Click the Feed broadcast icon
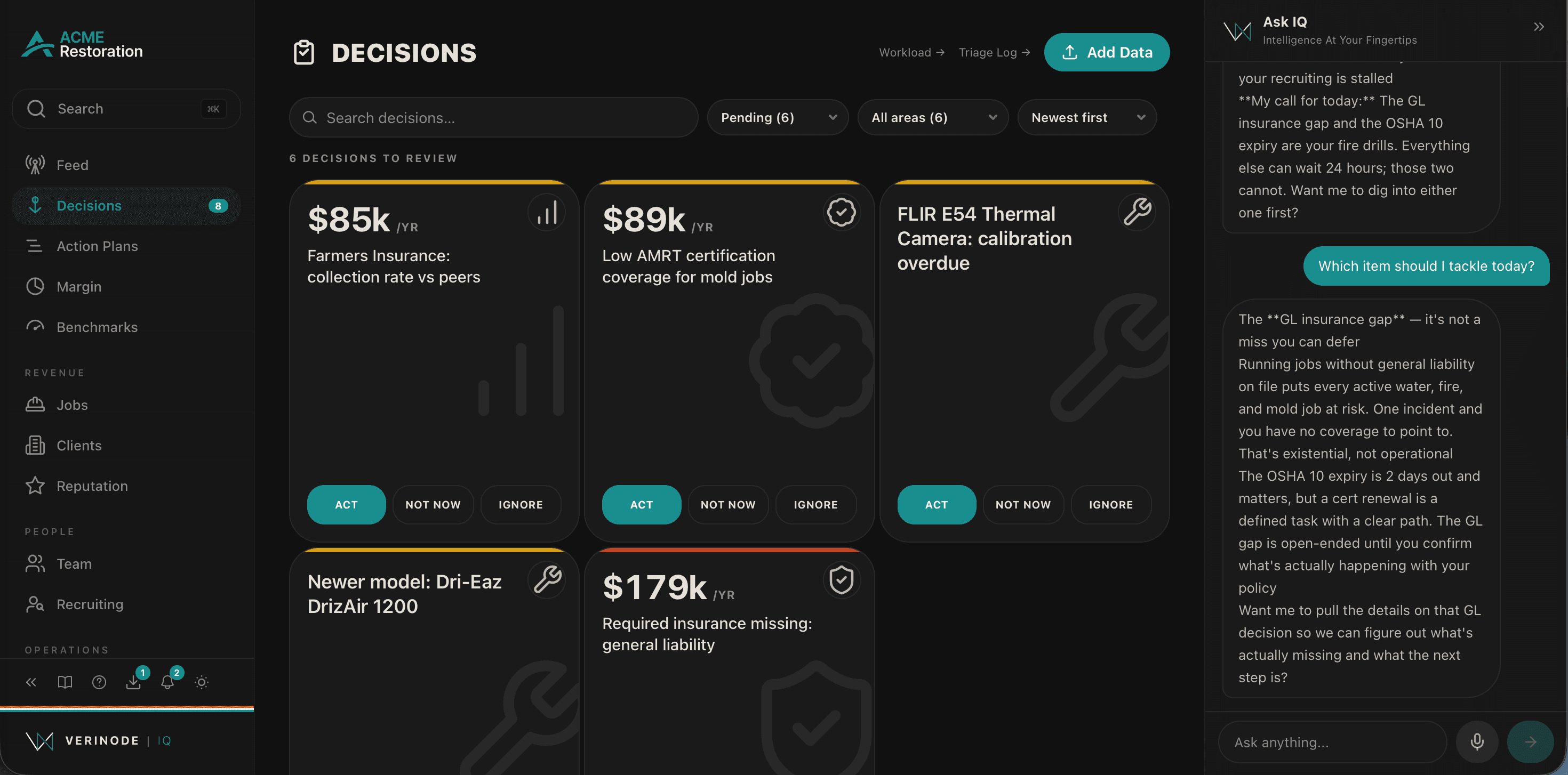The image size is (1568, 775). [x=35, y=165]
